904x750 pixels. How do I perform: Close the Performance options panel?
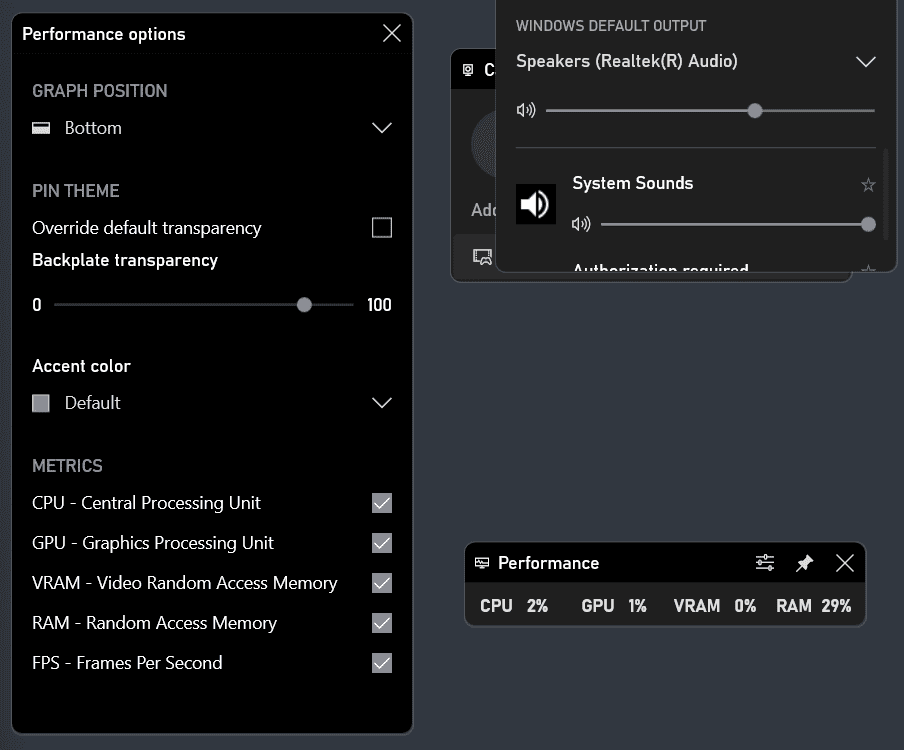(x=391, y=32)
